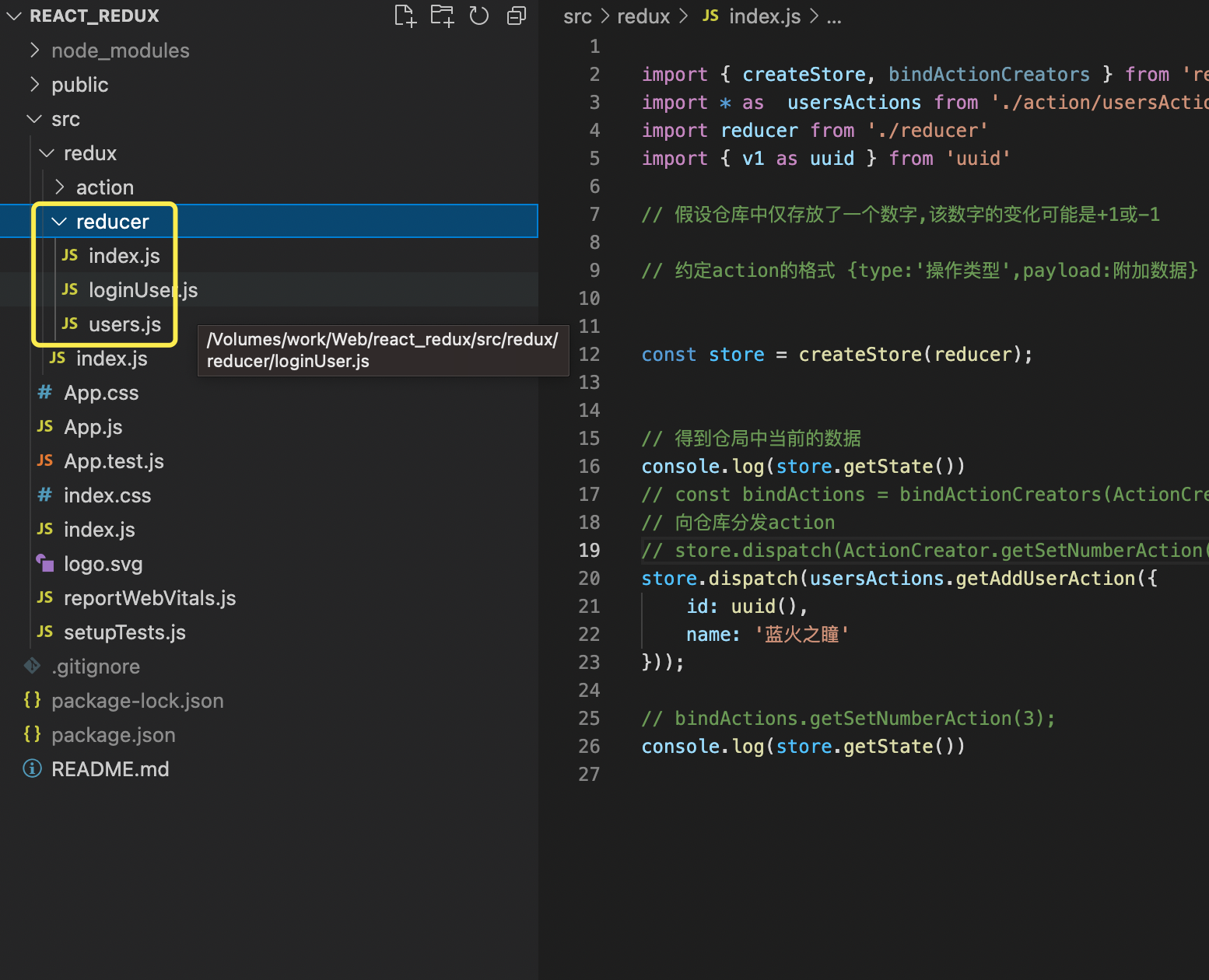Click the JS icon beside App.test.js
The width and height of the screenshot is (1209, 980).
(x=45, y=460)
